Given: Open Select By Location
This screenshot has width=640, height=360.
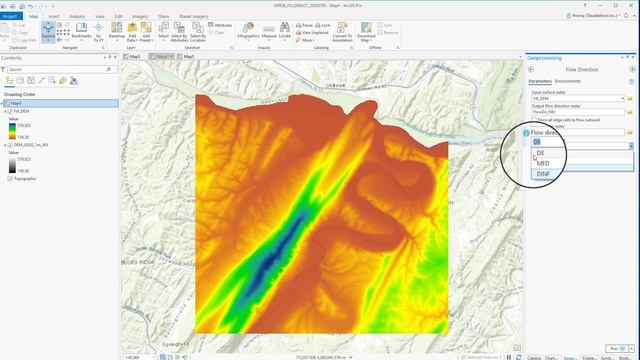Looking at the screenshot, I should click(x=198, y=31).
